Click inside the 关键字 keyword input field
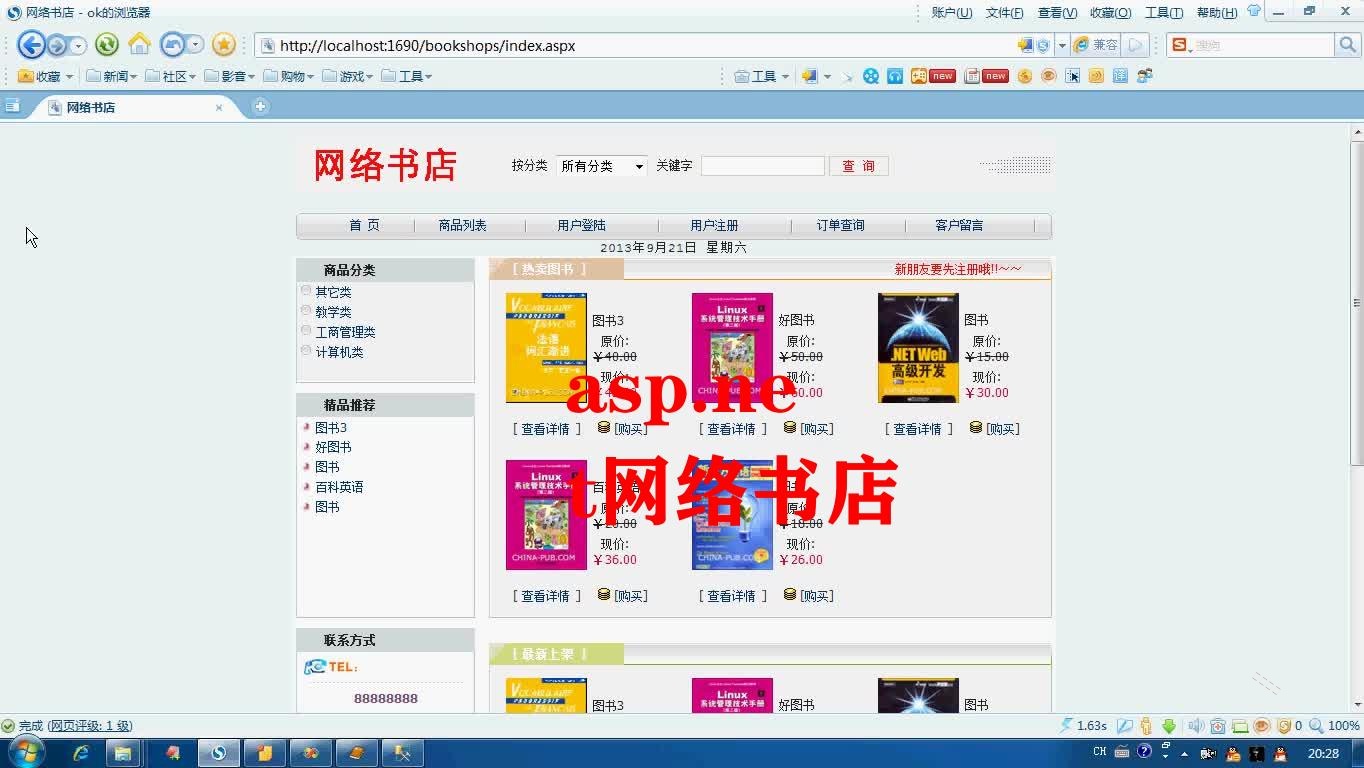1364x768 pixels. click(x=762, y=165)
